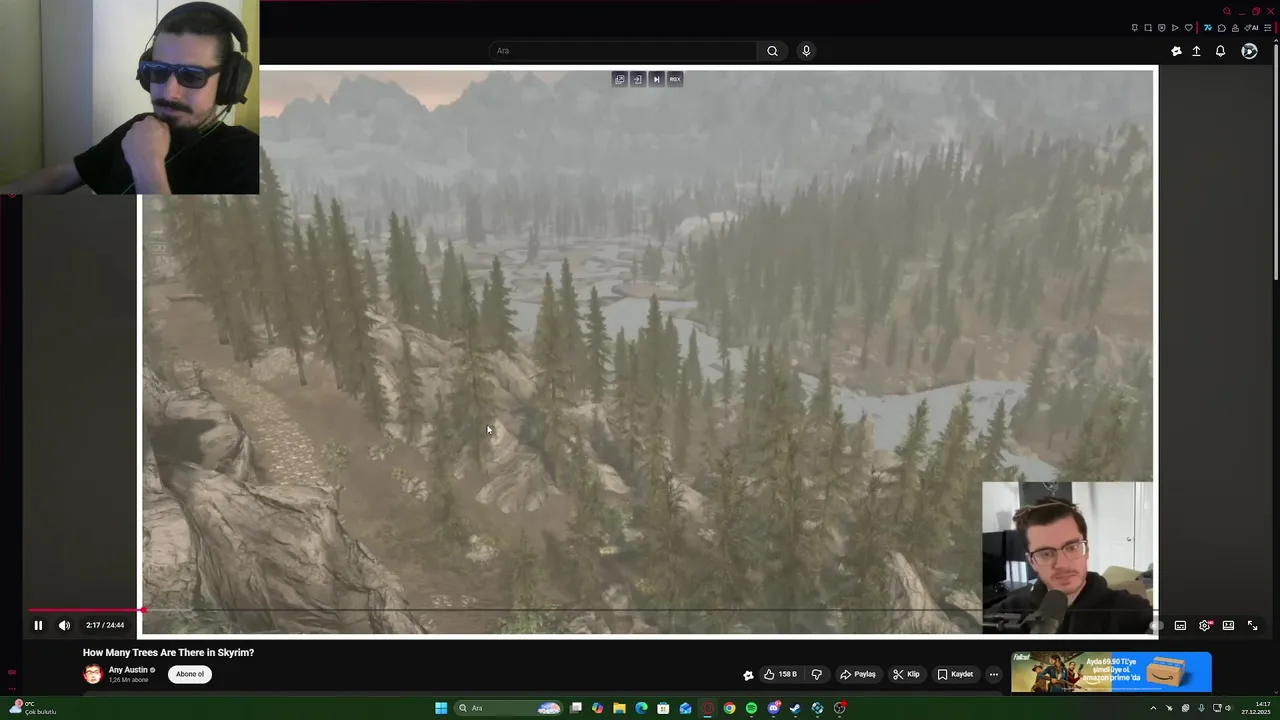Mute the video volume
1280x720 pixels.
64,625
